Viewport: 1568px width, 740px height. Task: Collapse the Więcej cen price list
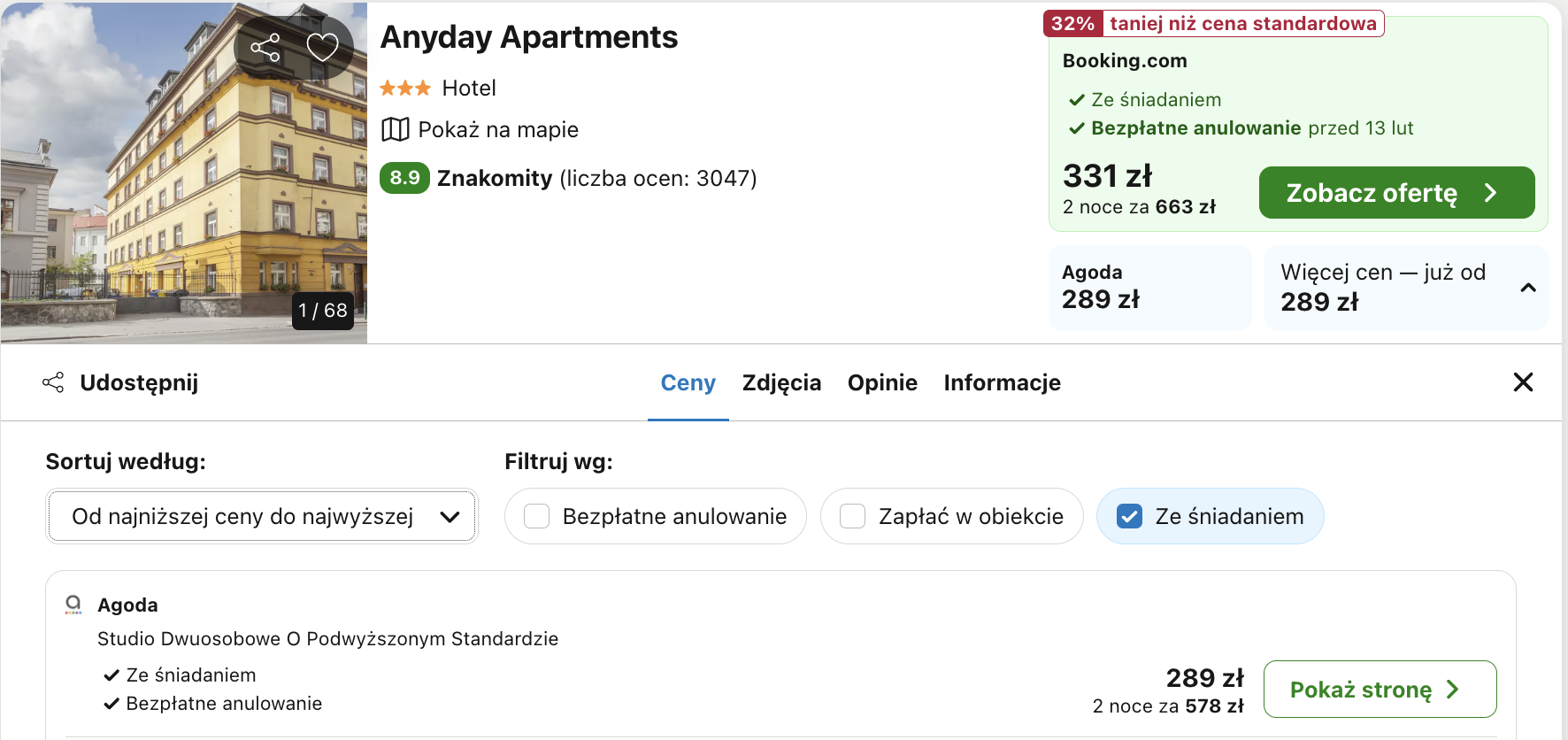point(1528,288)
